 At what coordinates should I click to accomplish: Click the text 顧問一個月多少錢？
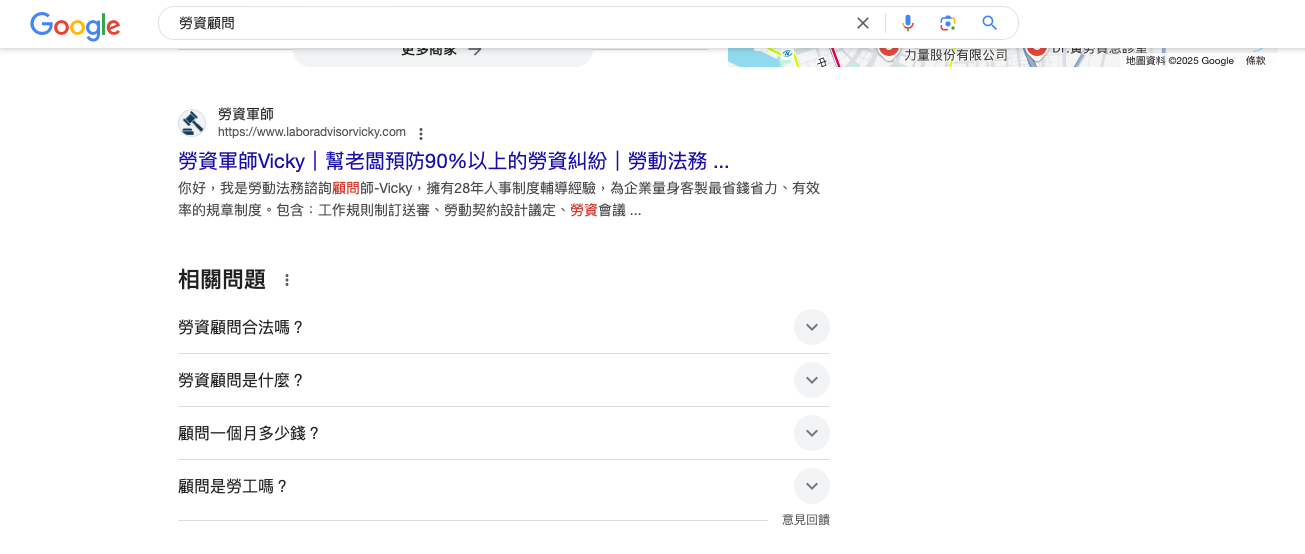[x=249, y=433]
